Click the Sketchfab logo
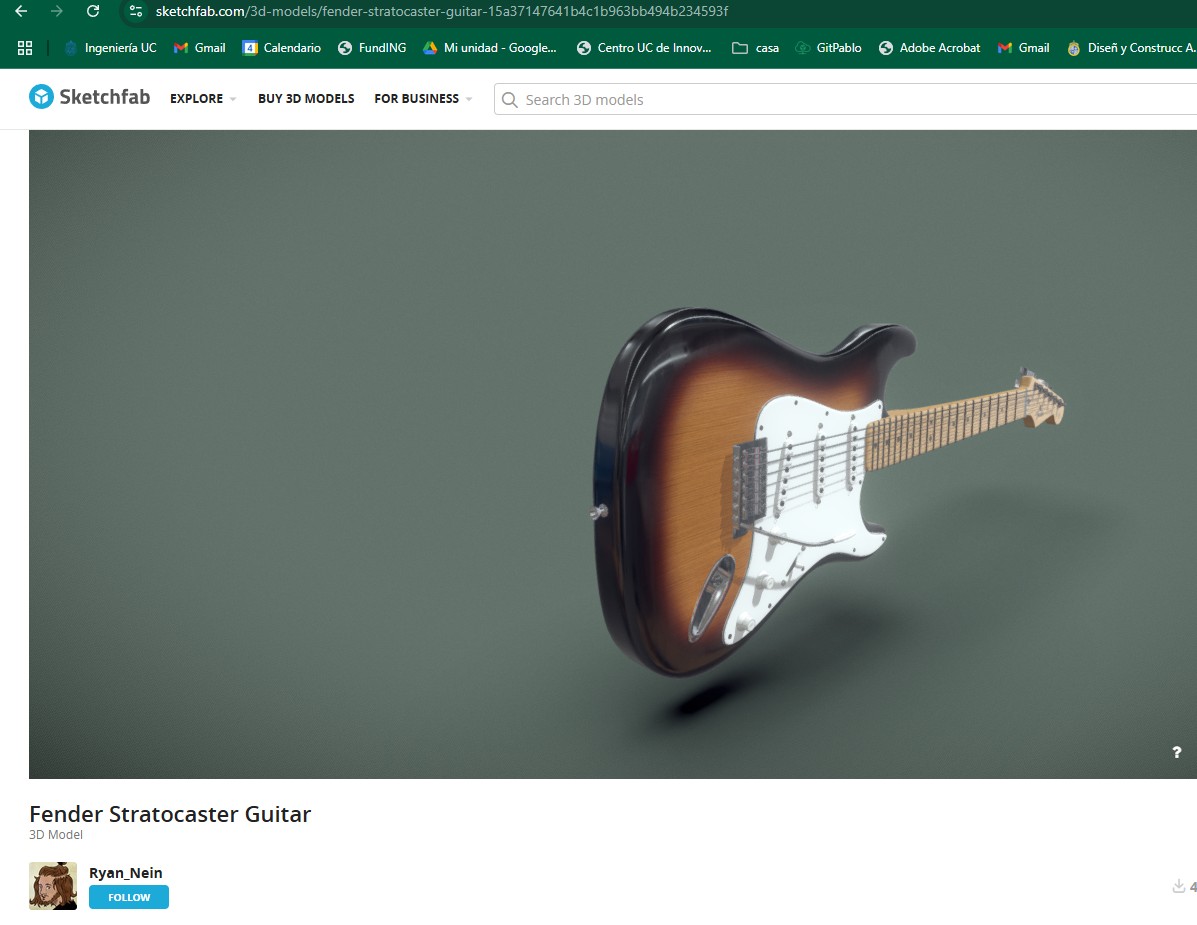Image resolution: width=1197 pixels, height=925 pixels. pyautogui.click(x=89, y=97)
